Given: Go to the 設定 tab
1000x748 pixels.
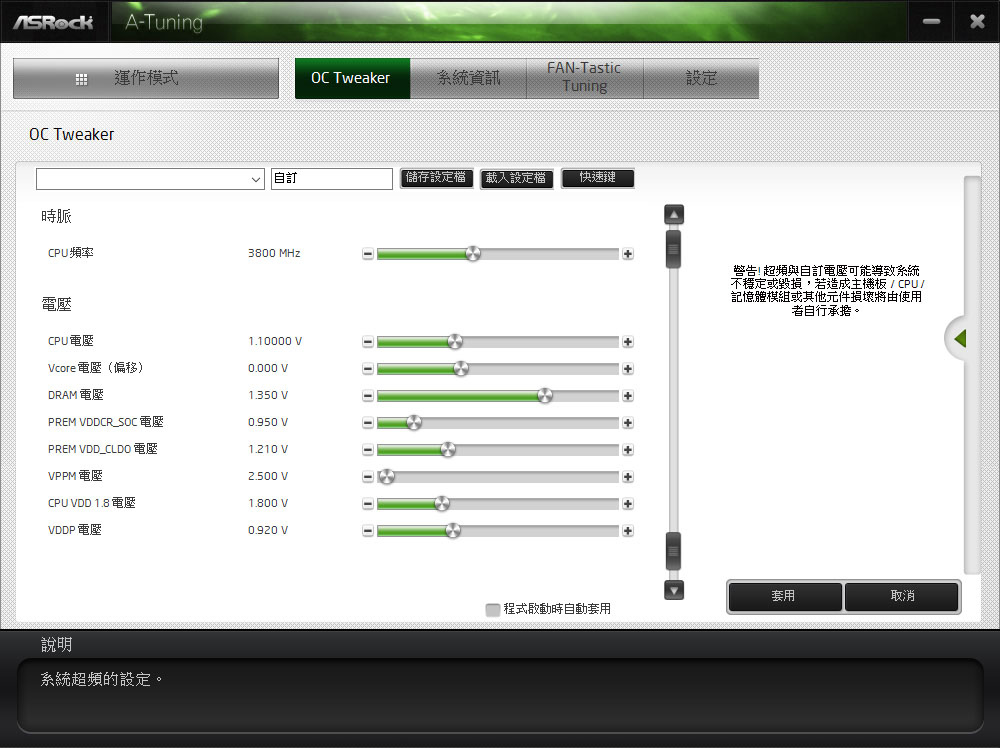Looking at the screenshot, I should pos(701,78).
